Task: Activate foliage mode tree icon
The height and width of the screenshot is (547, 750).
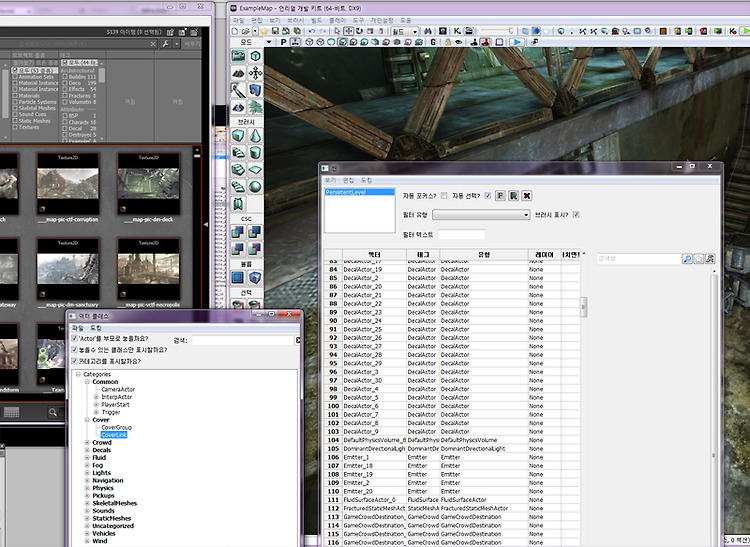Action: click(255, 107)
